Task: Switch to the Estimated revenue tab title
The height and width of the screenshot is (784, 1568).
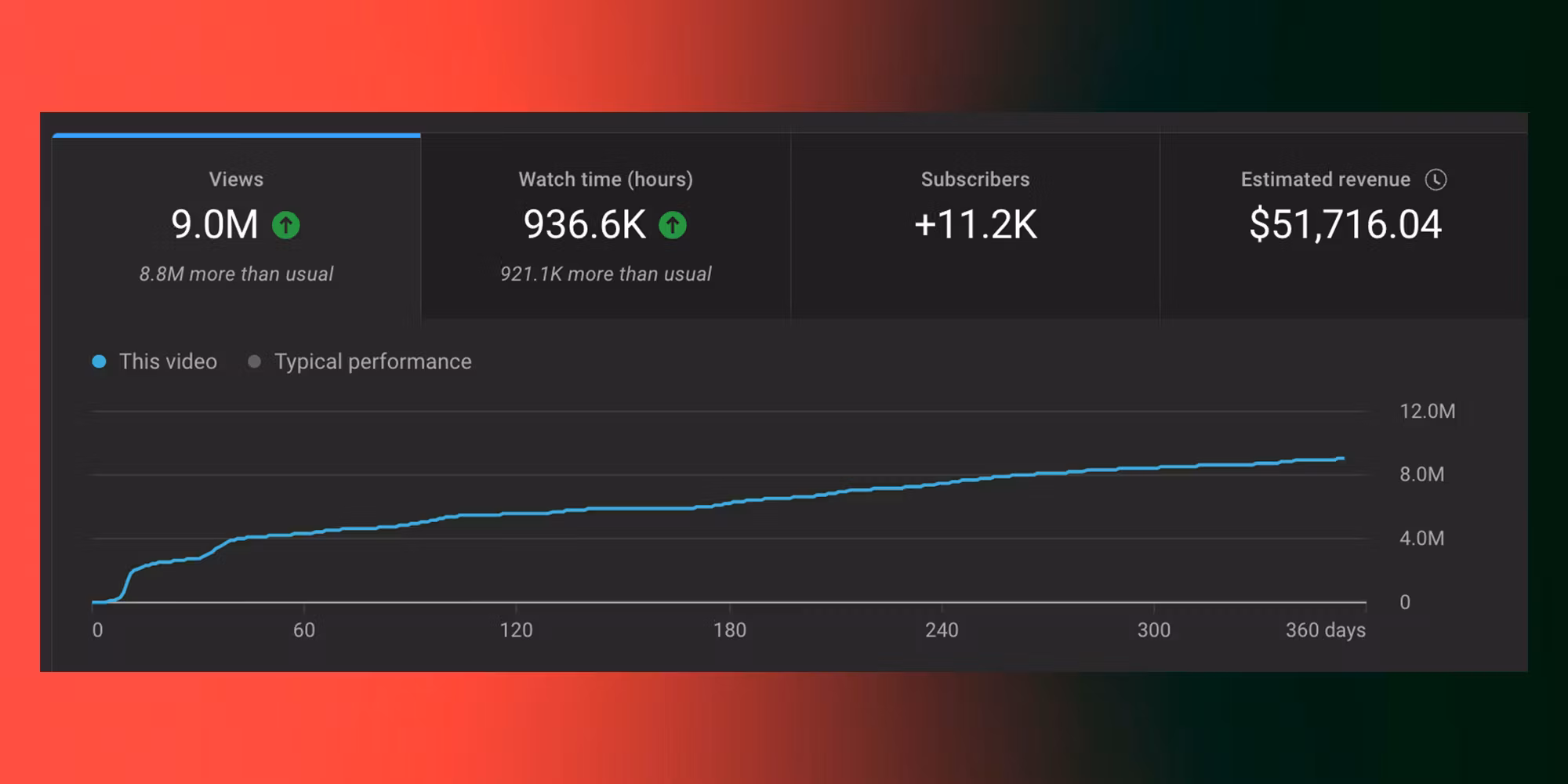Action: (x=1325, y=180)
